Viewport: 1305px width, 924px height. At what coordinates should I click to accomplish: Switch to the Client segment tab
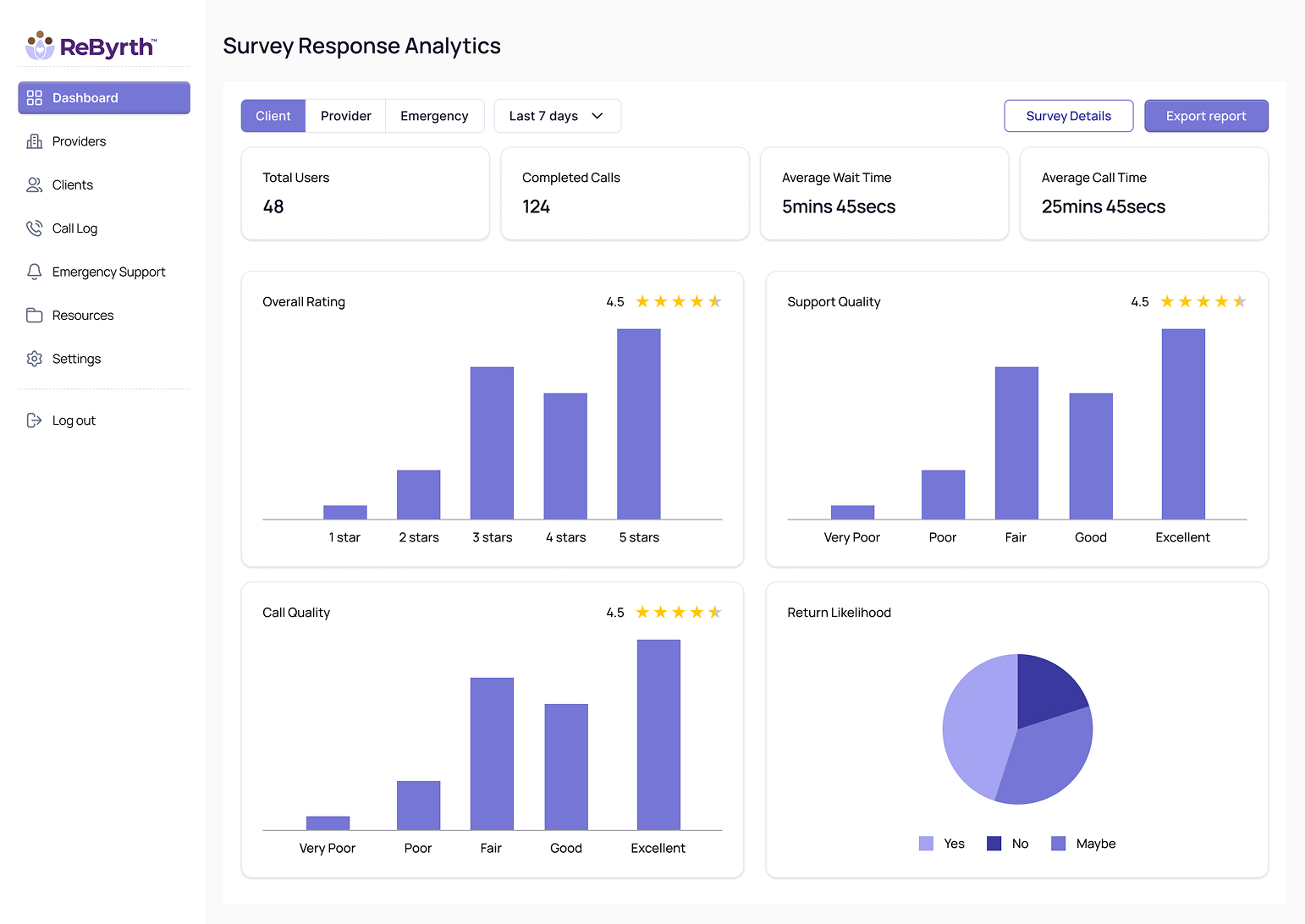[x=273, y=116]
